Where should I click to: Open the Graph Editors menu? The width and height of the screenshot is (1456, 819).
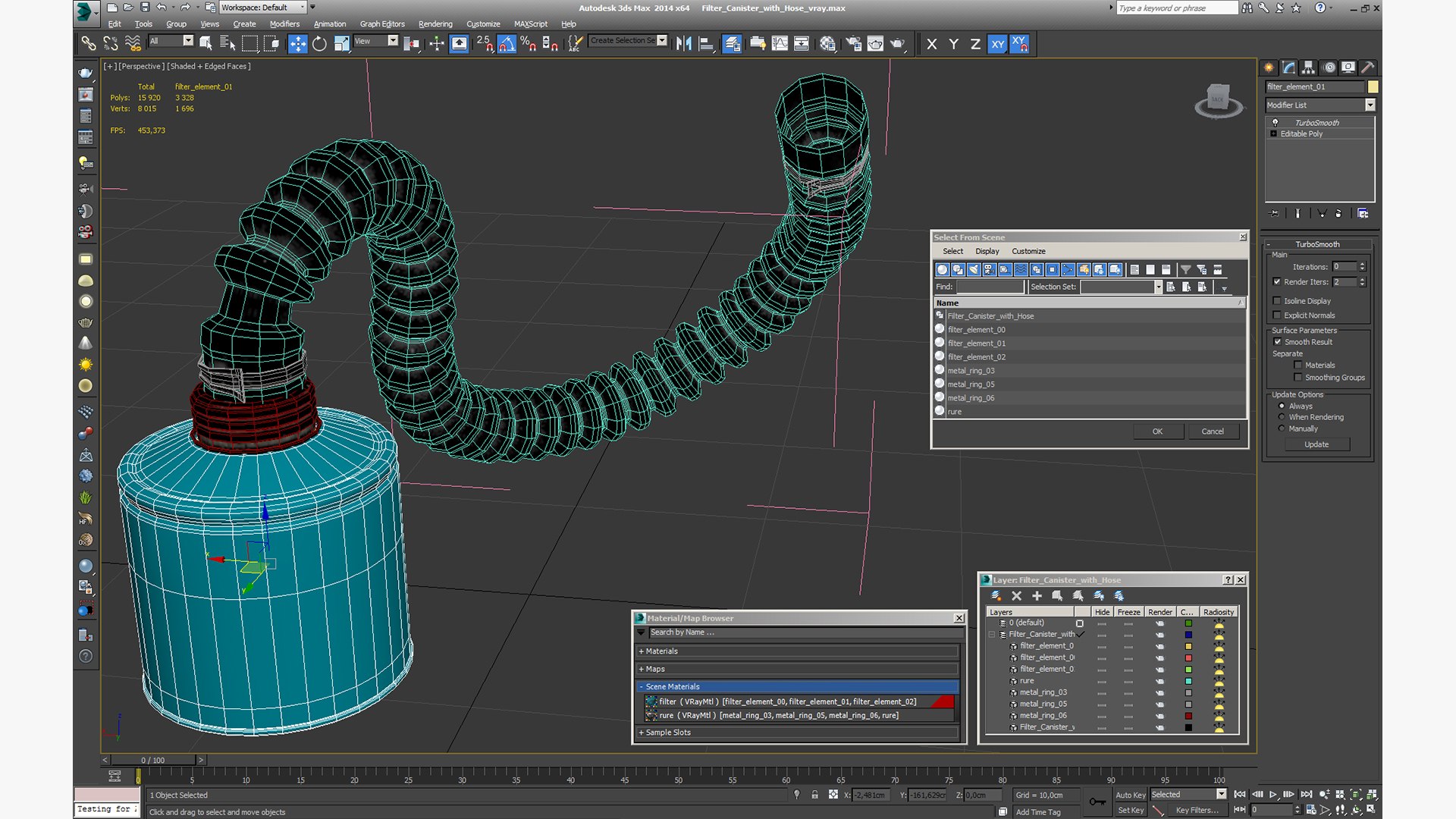pyautogui.click(x=382, y=24)
